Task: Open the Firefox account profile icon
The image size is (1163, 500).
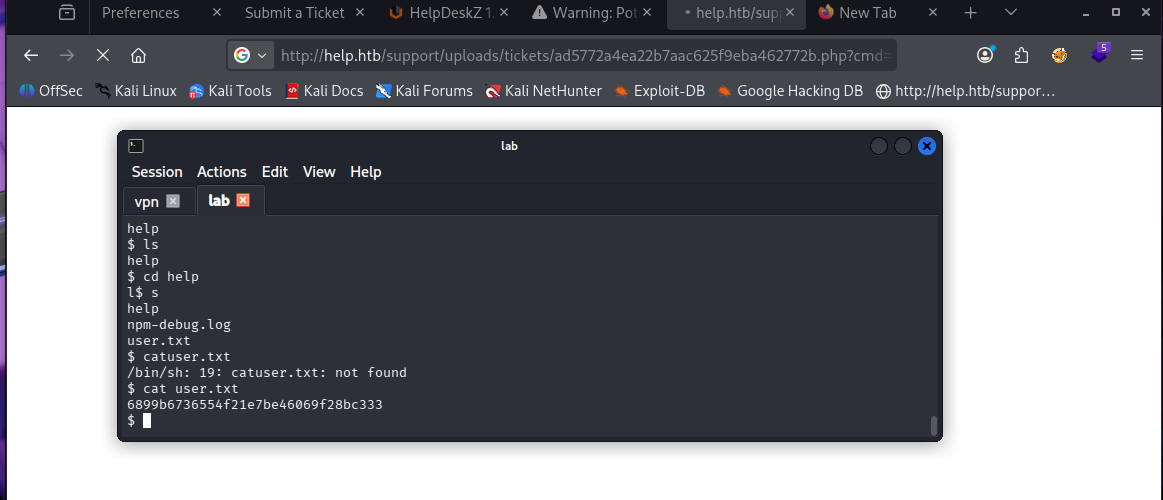Action: coord(986,55)
